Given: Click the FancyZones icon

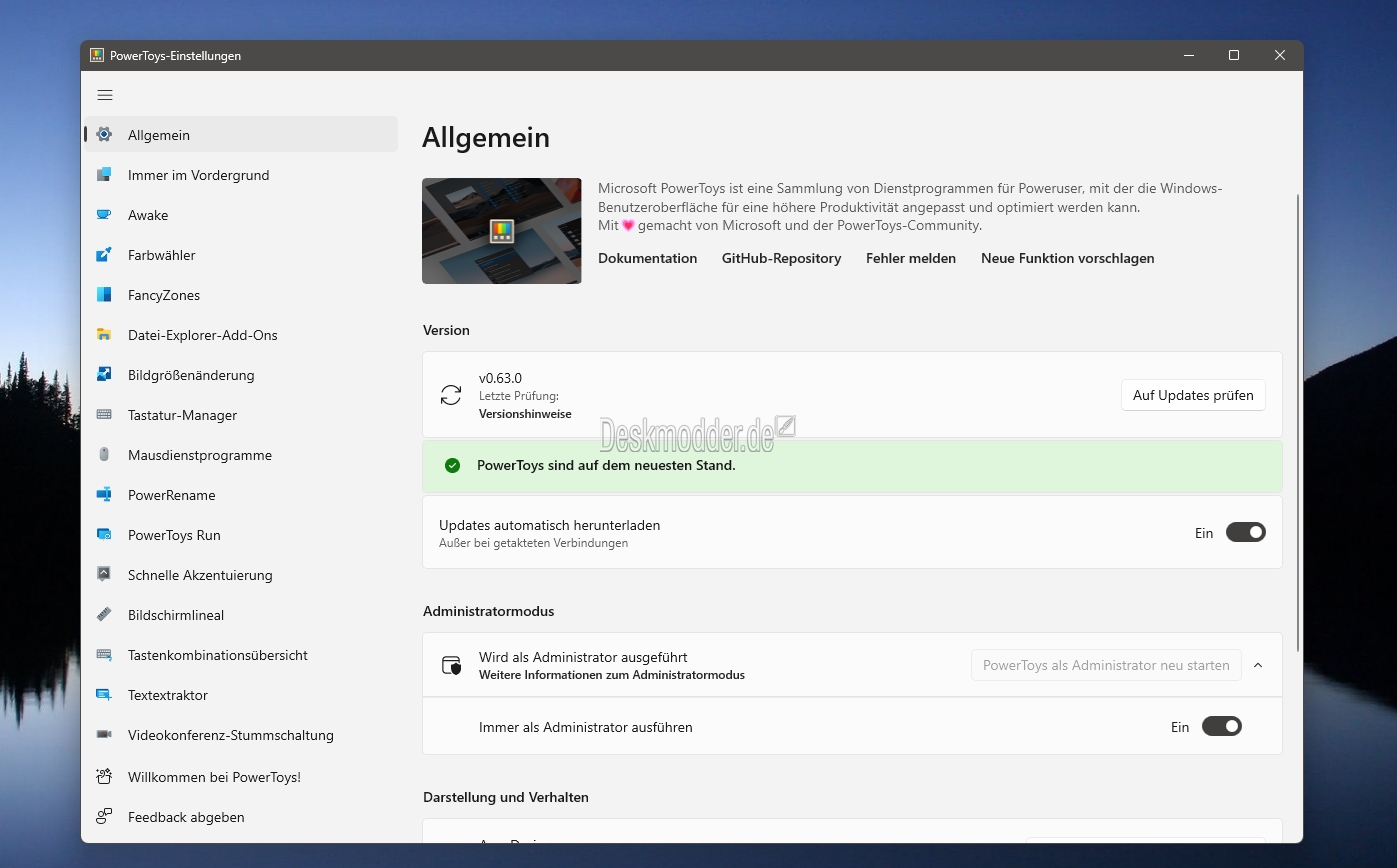Looking at the screenshot, I should tap(104, 295).
